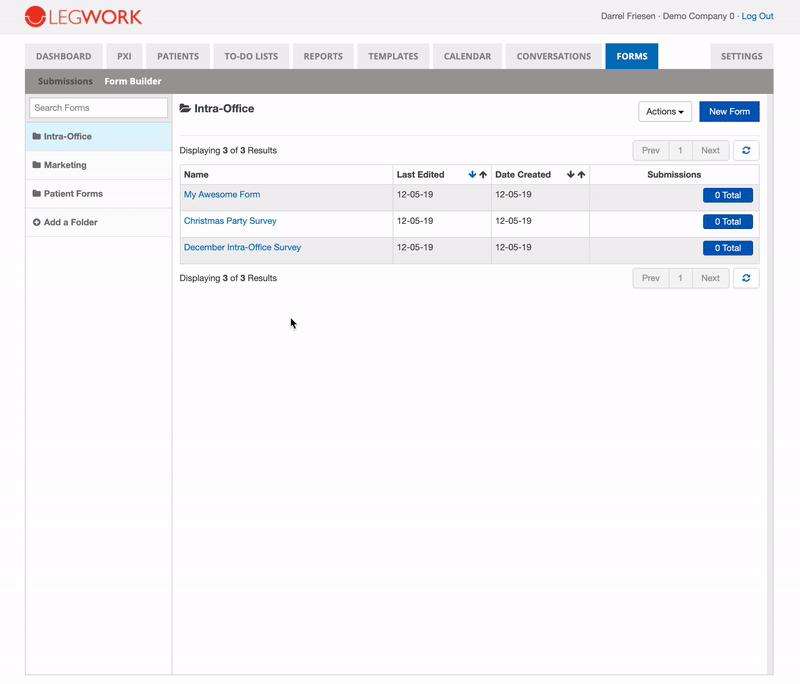
Task: Click the bottom refresh icon button
Action: point(746,278)
